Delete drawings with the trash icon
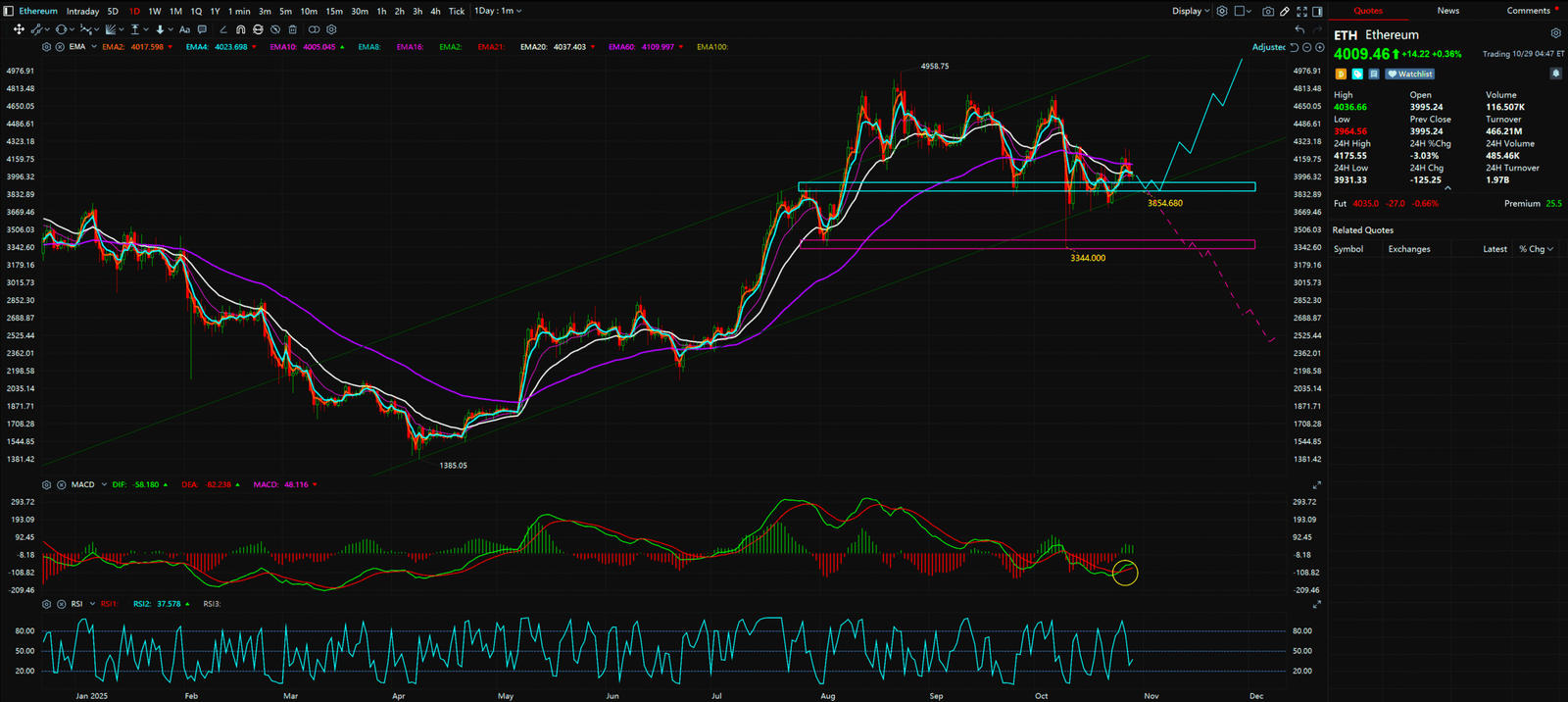 [x=292, y=29]
